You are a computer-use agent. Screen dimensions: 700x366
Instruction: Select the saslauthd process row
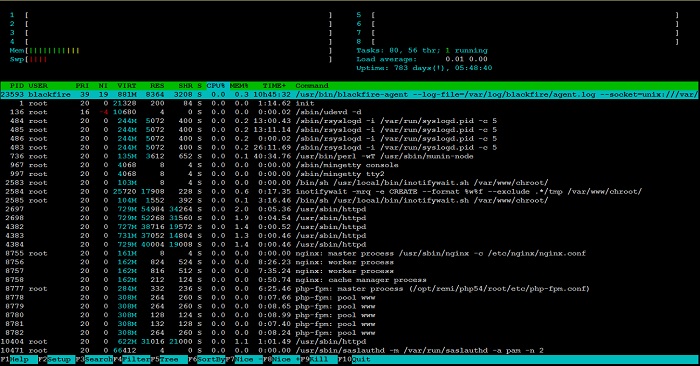(x=350, y=350)
